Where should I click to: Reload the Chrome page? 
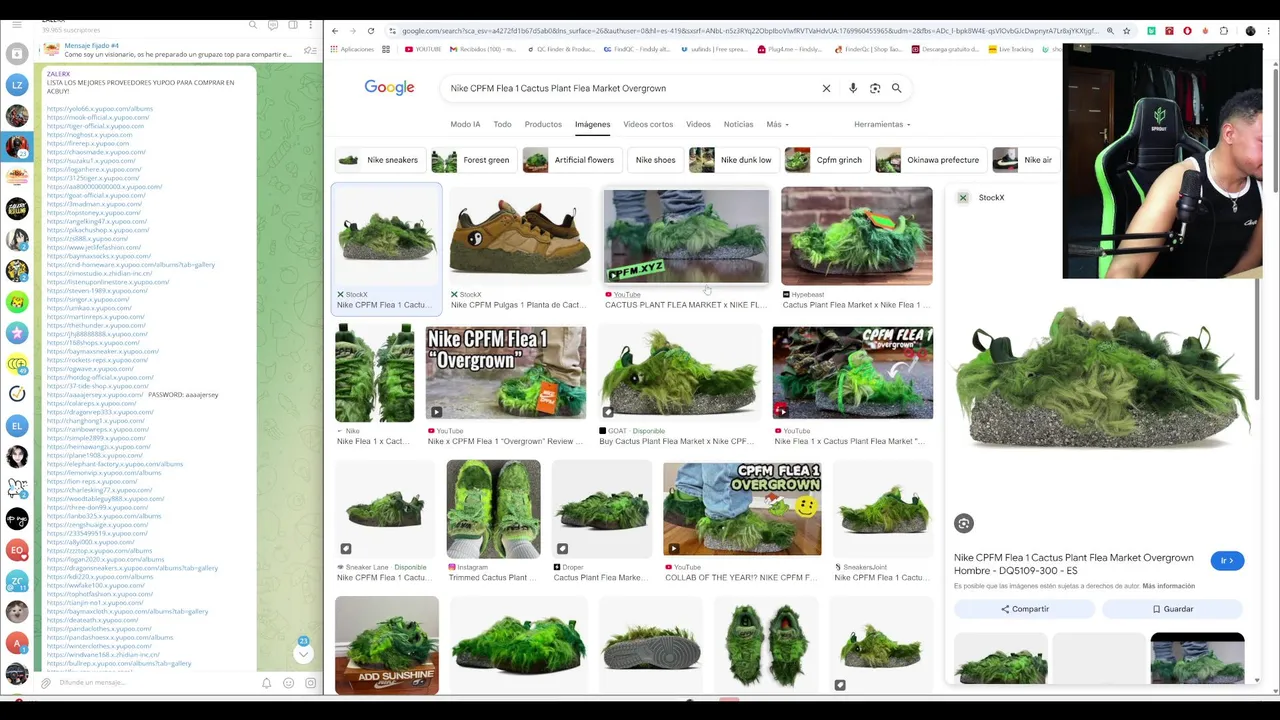pos(371,31)
